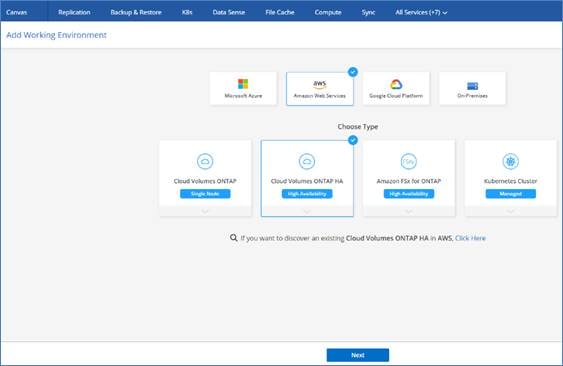
Task: Click the Single Node badge
Action: click(x=205, y=194)
